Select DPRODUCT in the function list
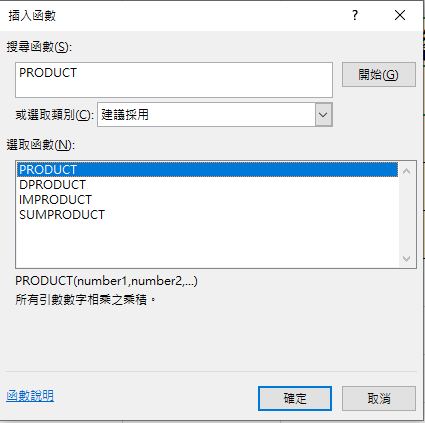This screenshot has height=423, width=425. coord(52,185)
